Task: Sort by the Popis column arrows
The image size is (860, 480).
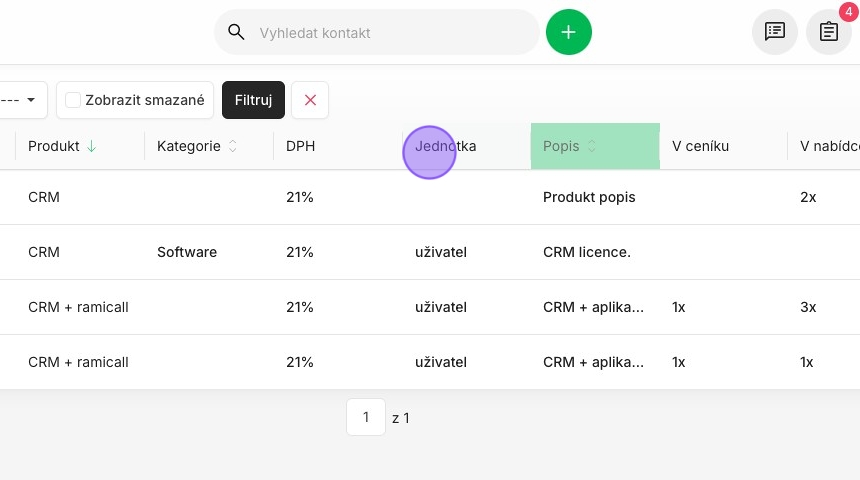Action: pos(592,146)
